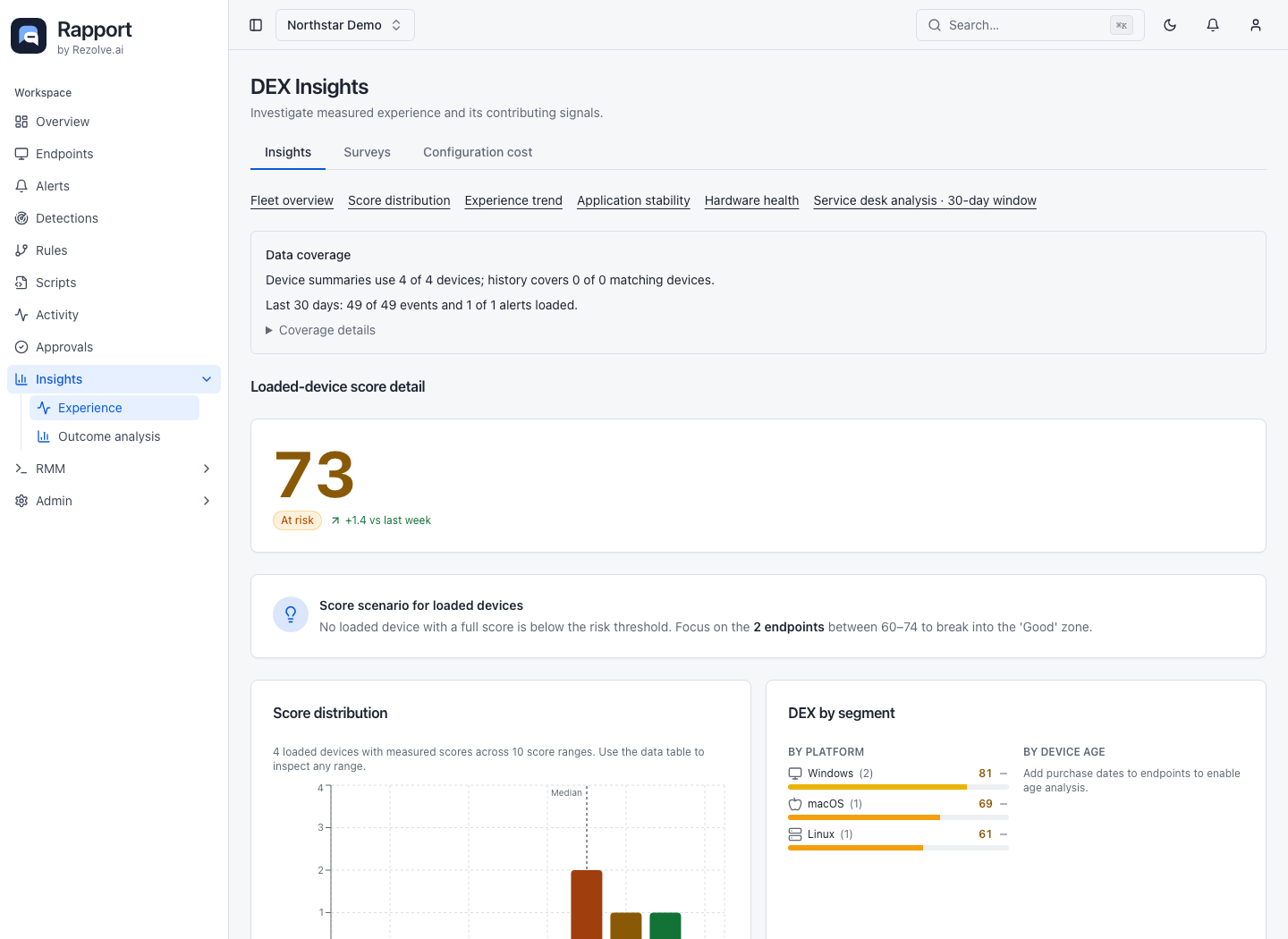
Task: Click the '+1.4 vs last week' text
Action: [388, 520]
